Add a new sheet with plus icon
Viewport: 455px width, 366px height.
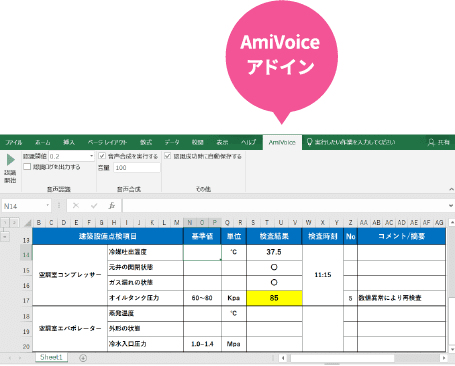(83, 358)
